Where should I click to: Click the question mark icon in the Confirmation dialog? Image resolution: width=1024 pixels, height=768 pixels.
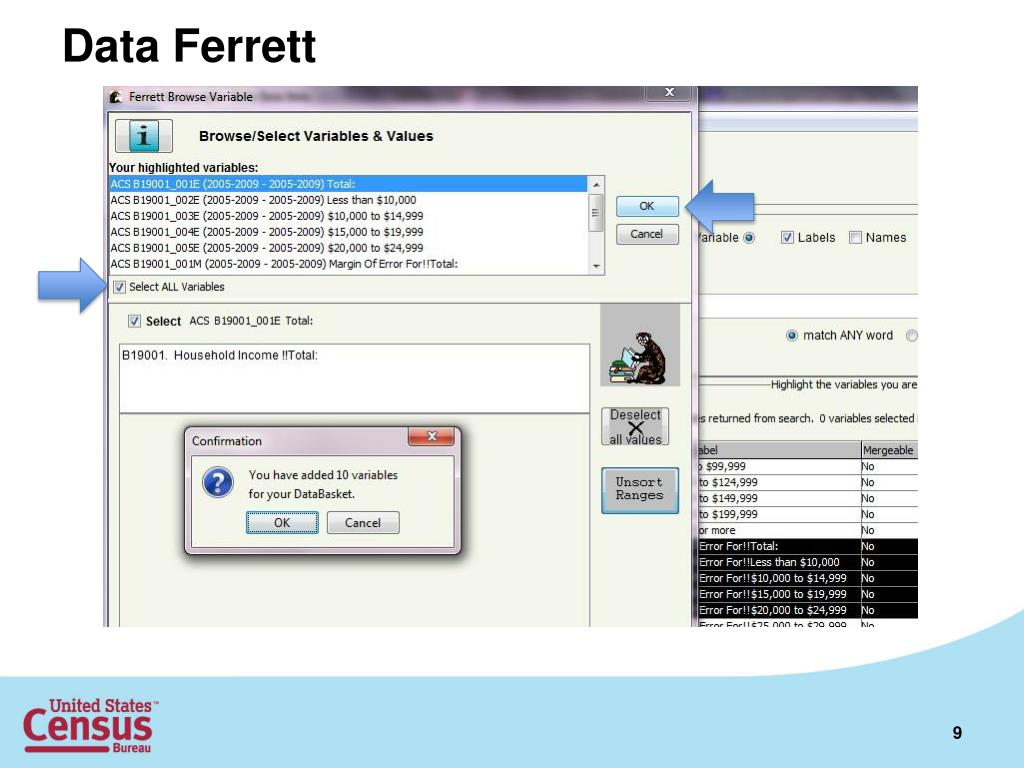219,482
